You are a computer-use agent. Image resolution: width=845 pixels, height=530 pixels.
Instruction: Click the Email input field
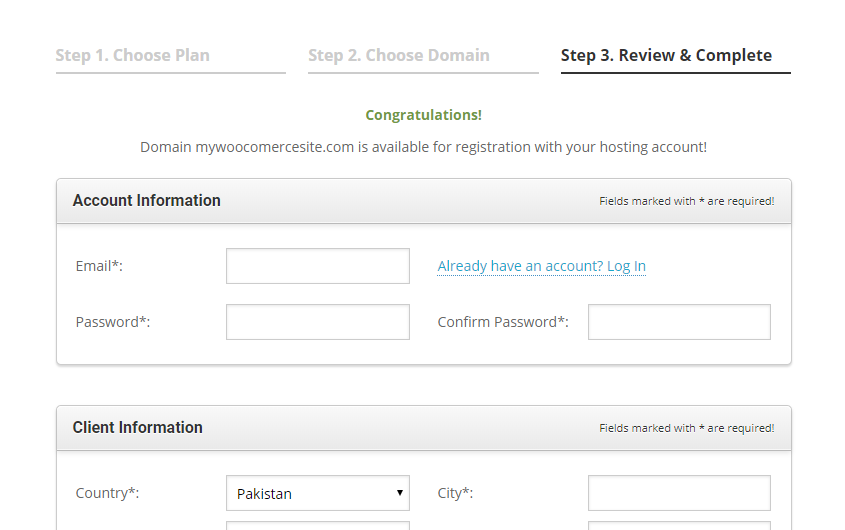click(318, 266)
